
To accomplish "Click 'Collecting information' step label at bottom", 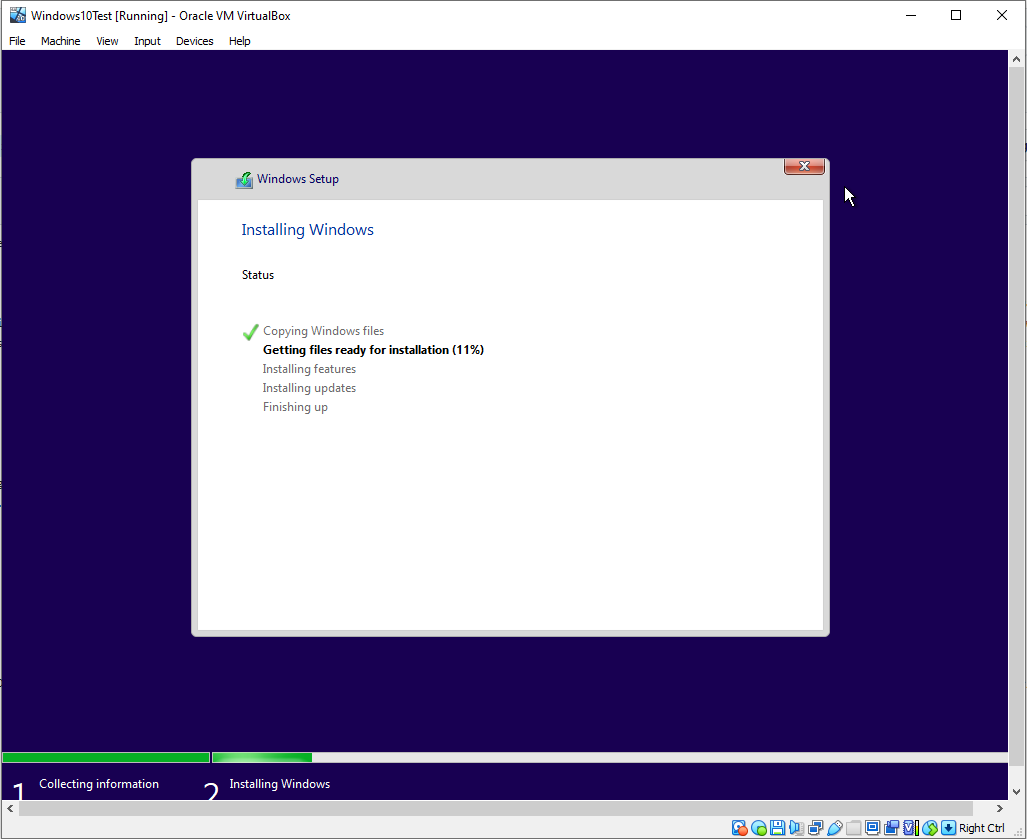I will pos(99,784).
